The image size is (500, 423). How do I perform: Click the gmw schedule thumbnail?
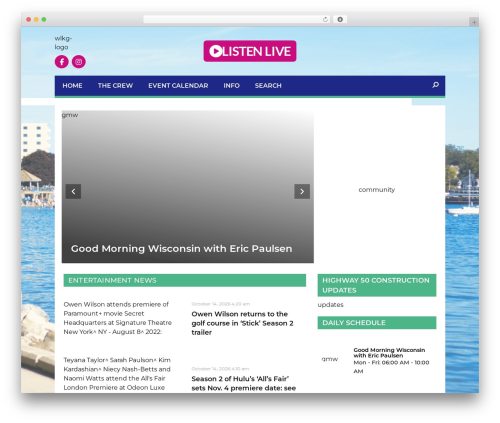click(330, 359)
